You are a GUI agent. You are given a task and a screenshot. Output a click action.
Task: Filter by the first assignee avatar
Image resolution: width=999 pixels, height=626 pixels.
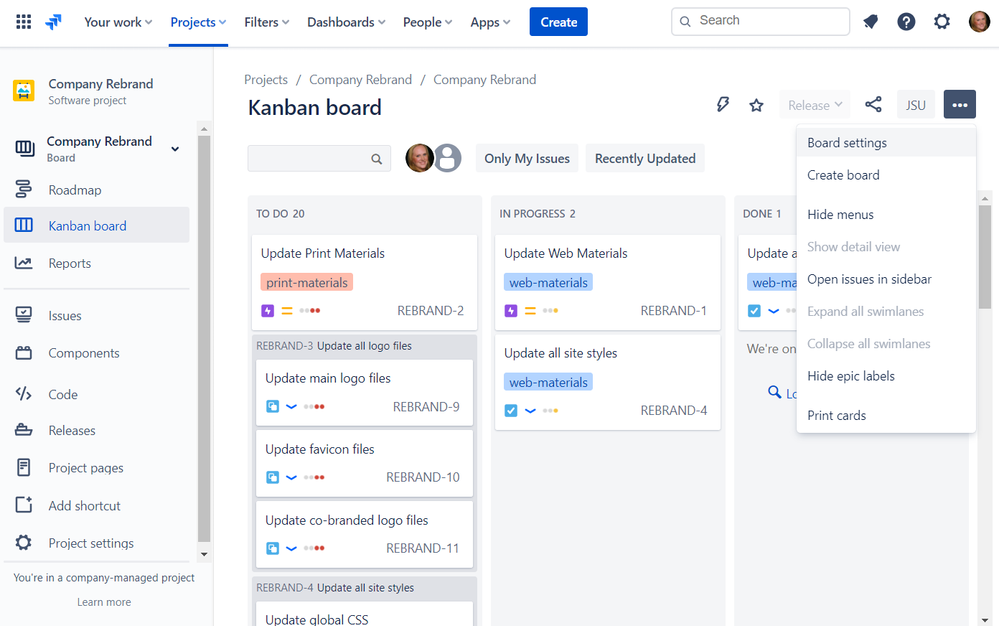pos(419,158)
